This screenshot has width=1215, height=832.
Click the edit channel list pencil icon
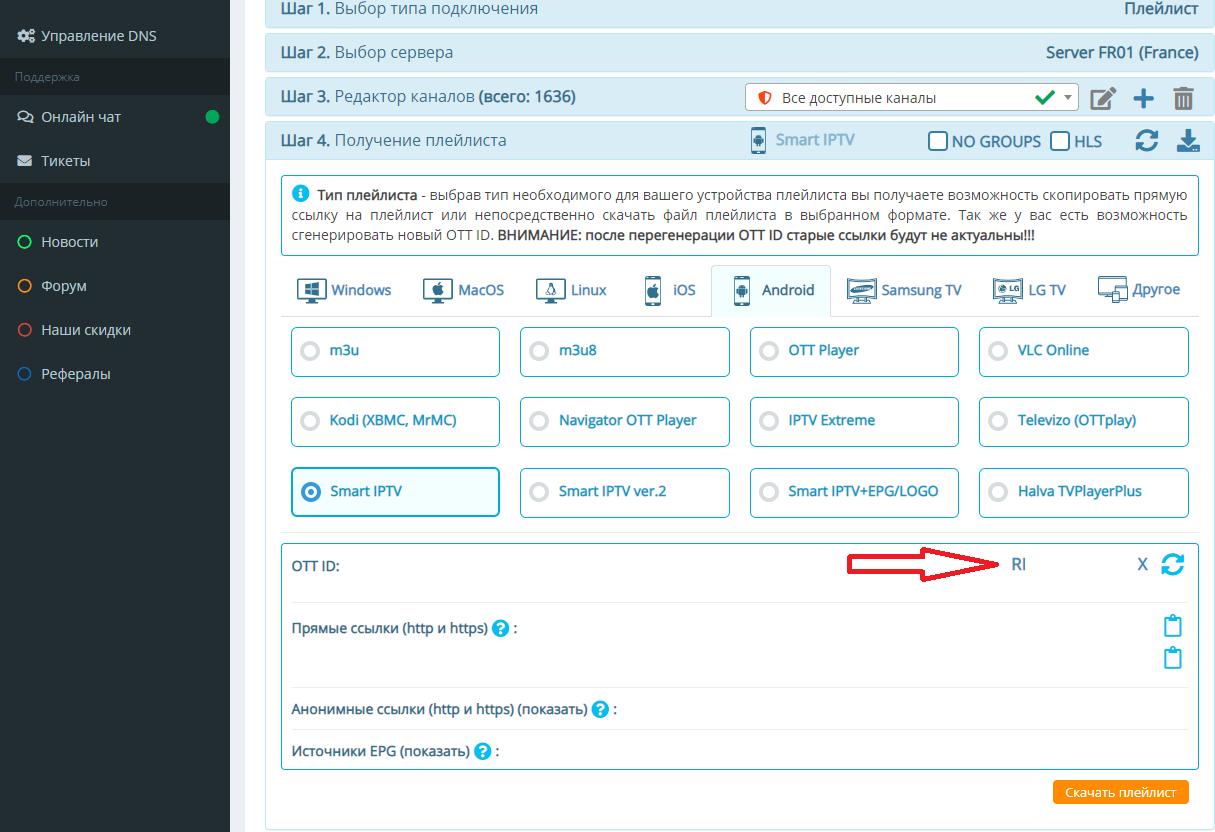click(x=1102, y=98)
